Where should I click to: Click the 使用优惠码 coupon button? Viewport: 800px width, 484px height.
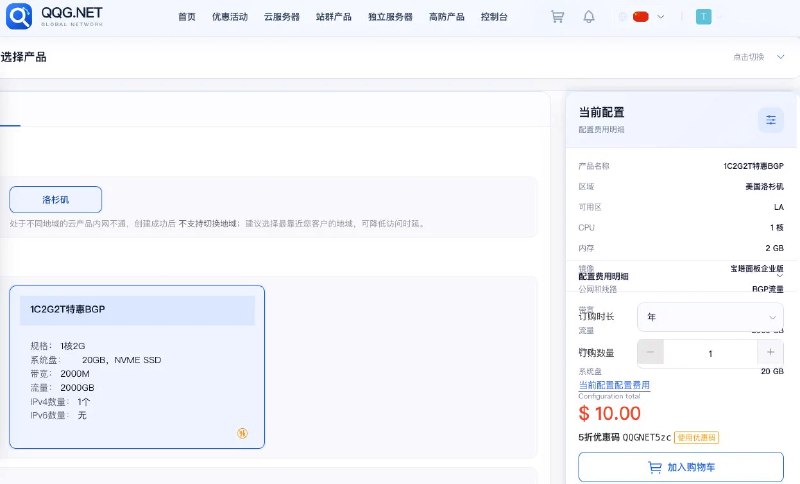point(696,437)
